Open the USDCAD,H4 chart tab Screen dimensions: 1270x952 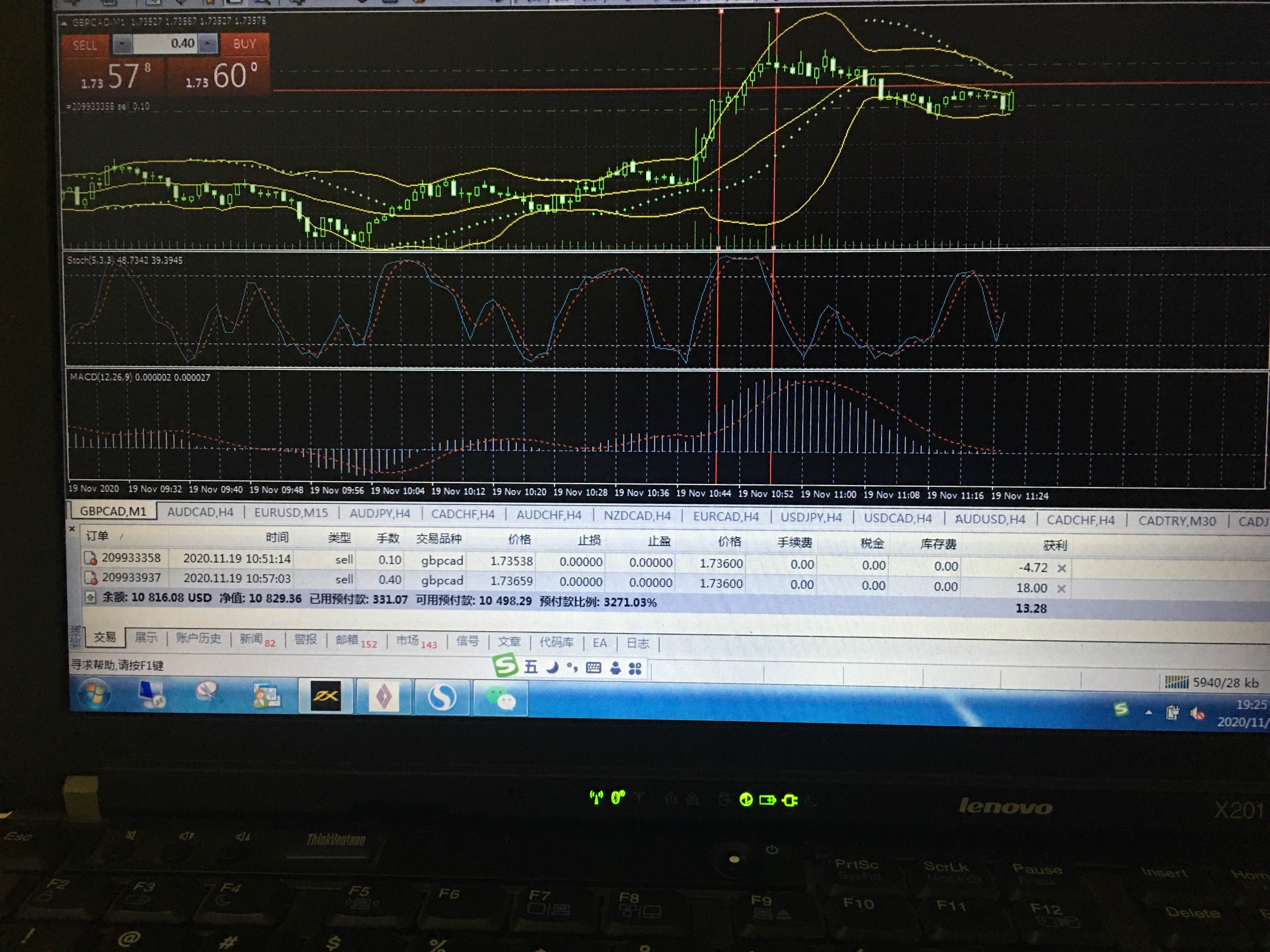pos(898,518)
